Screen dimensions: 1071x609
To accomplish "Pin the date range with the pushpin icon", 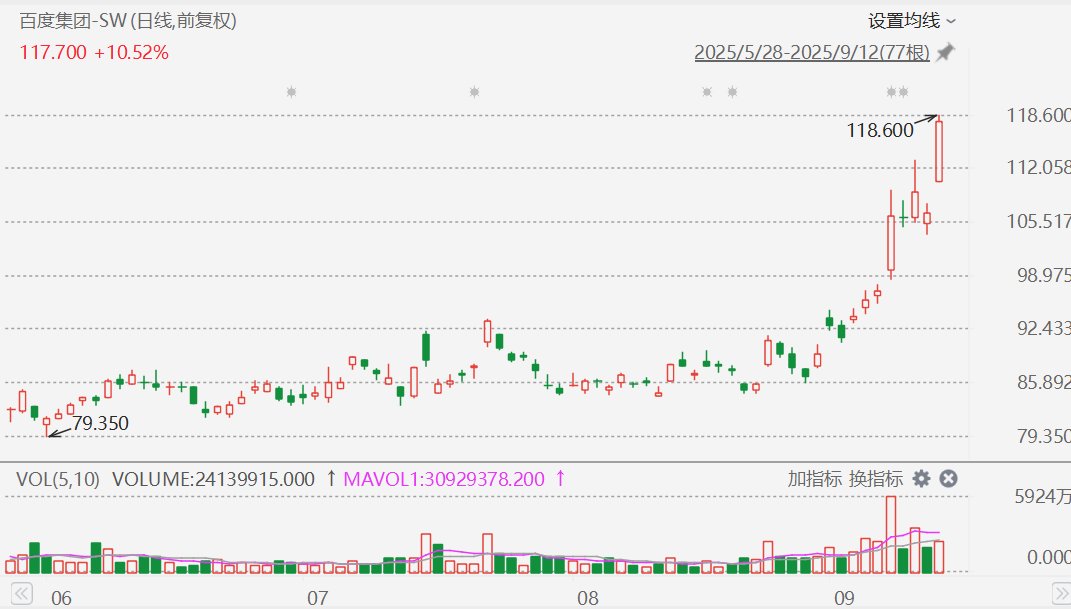I will point(945,53).
